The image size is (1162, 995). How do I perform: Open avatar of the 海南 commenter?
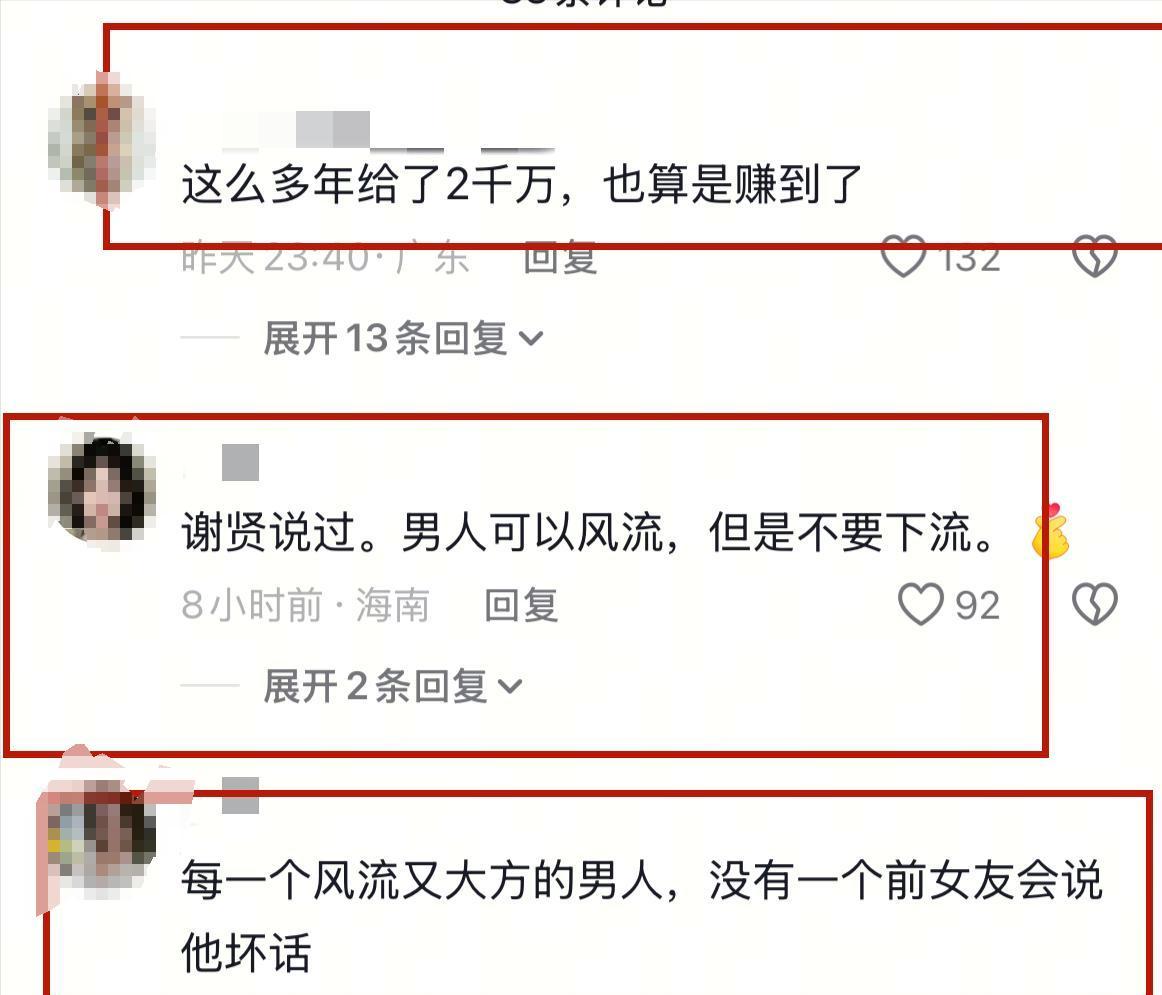click(102, 487)
